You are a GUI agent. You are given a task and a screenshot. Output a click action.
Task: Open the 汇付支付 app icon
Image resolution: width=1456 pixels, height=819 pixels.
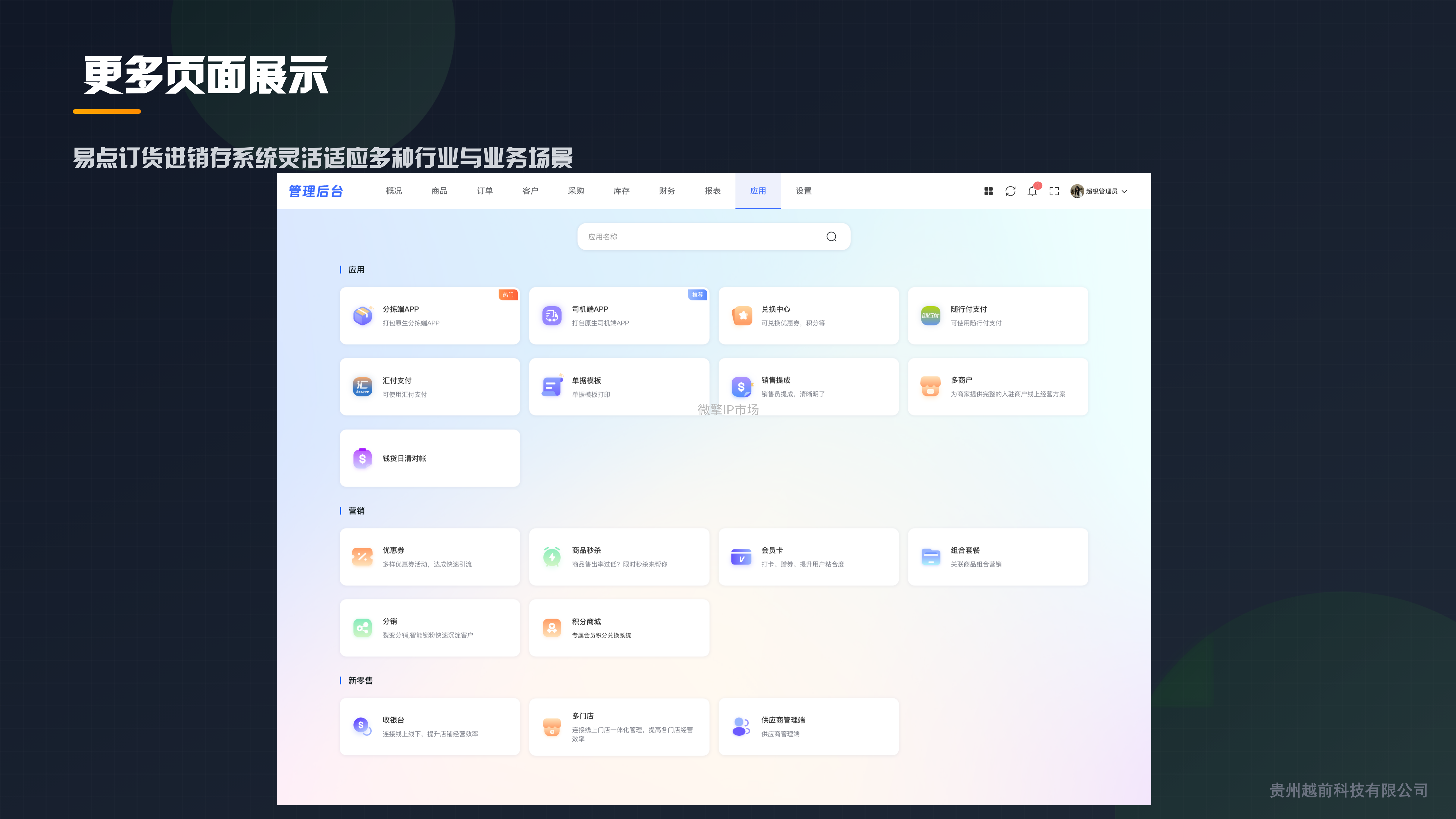click(362, 387)
